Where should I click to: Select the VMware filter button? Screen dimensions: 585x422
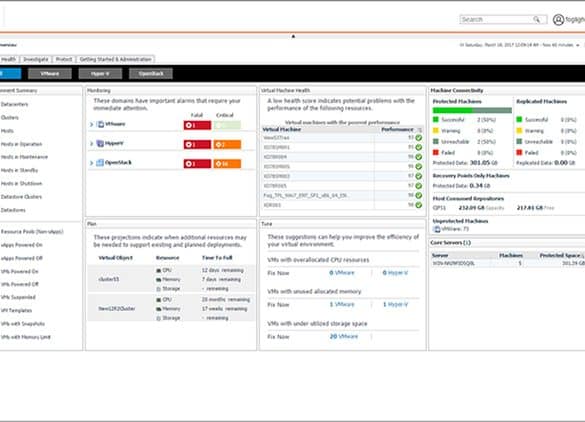tap(50, 74)
